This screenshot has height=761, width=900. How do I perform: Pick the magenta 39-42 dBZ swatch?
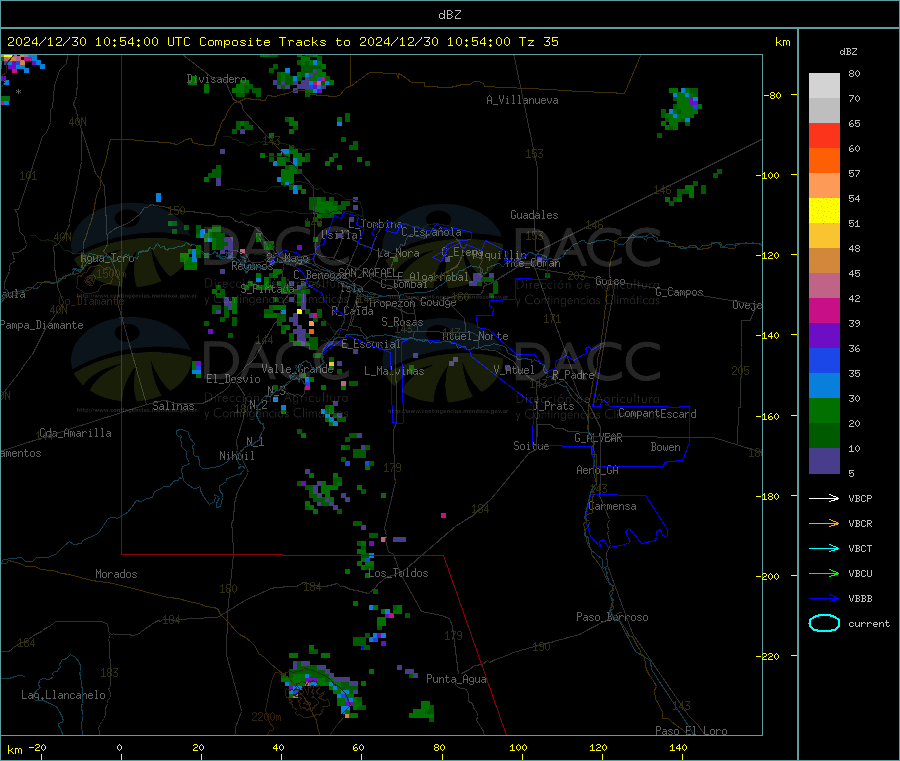pos(824,310)
